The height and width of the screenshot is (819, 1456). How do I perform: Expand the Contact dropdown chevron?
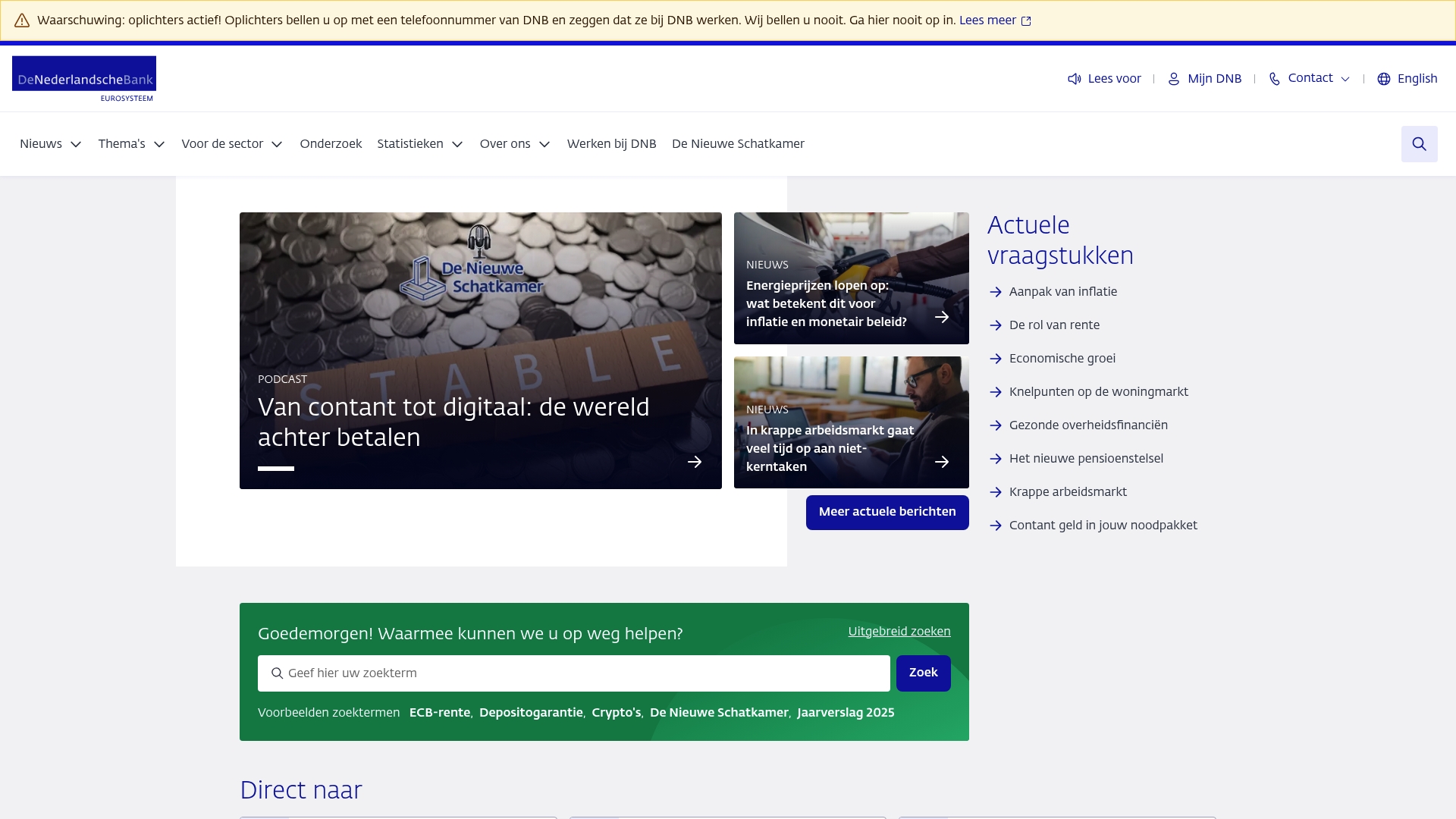point(1345,79)
